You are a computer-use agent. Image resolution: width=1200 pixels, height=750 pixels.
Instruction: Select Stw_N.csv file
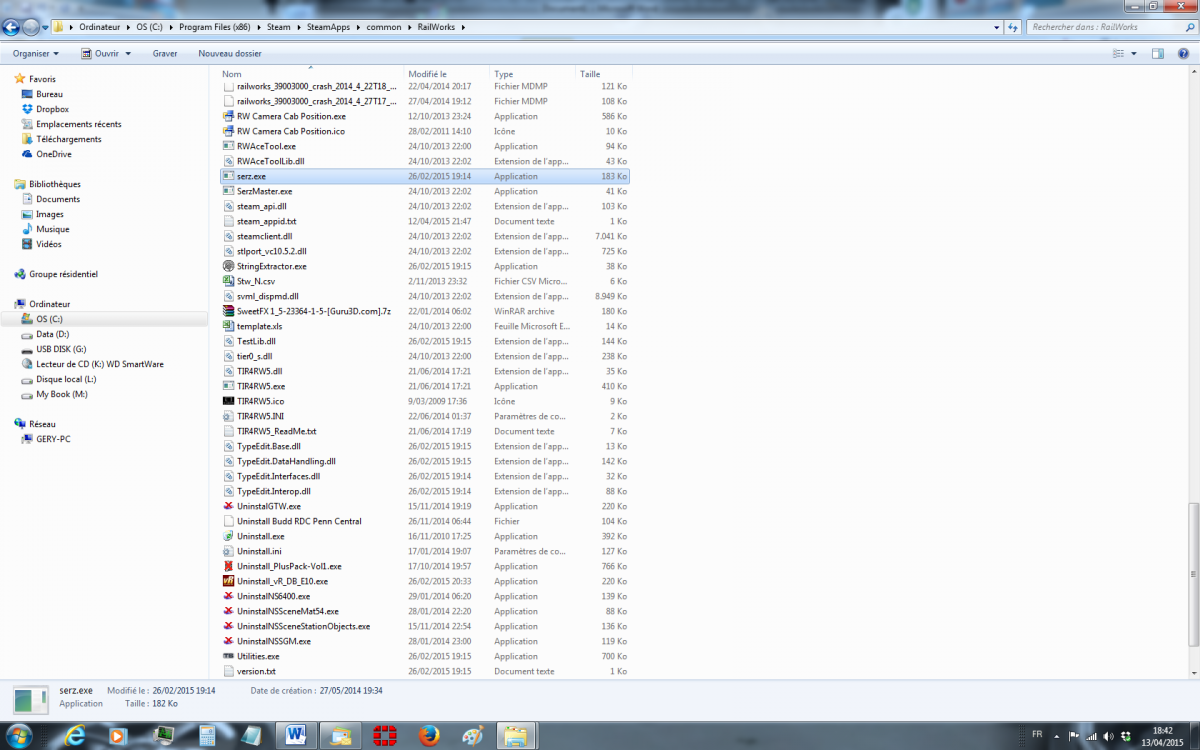pos(255,281)
